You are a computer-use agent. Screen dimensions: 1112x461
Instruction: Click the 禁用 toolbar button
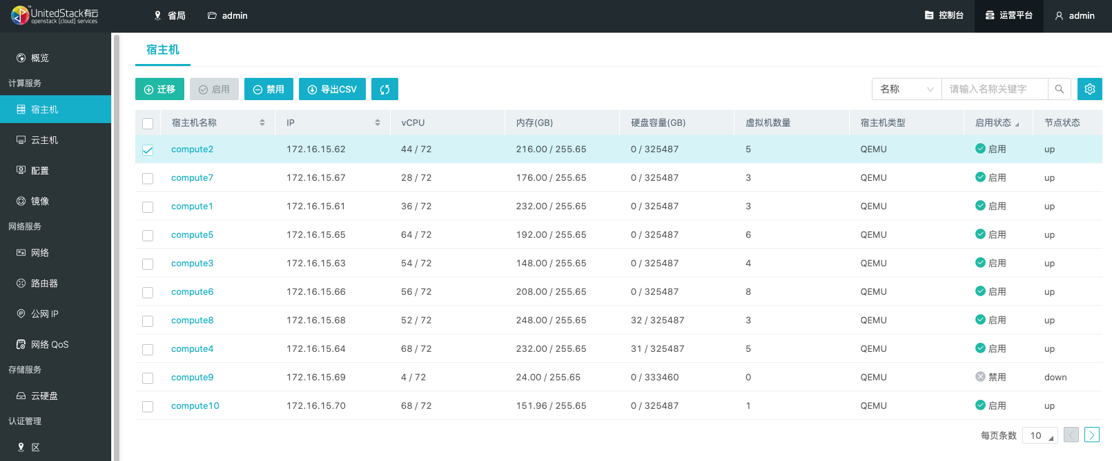(x=269, y=89)
